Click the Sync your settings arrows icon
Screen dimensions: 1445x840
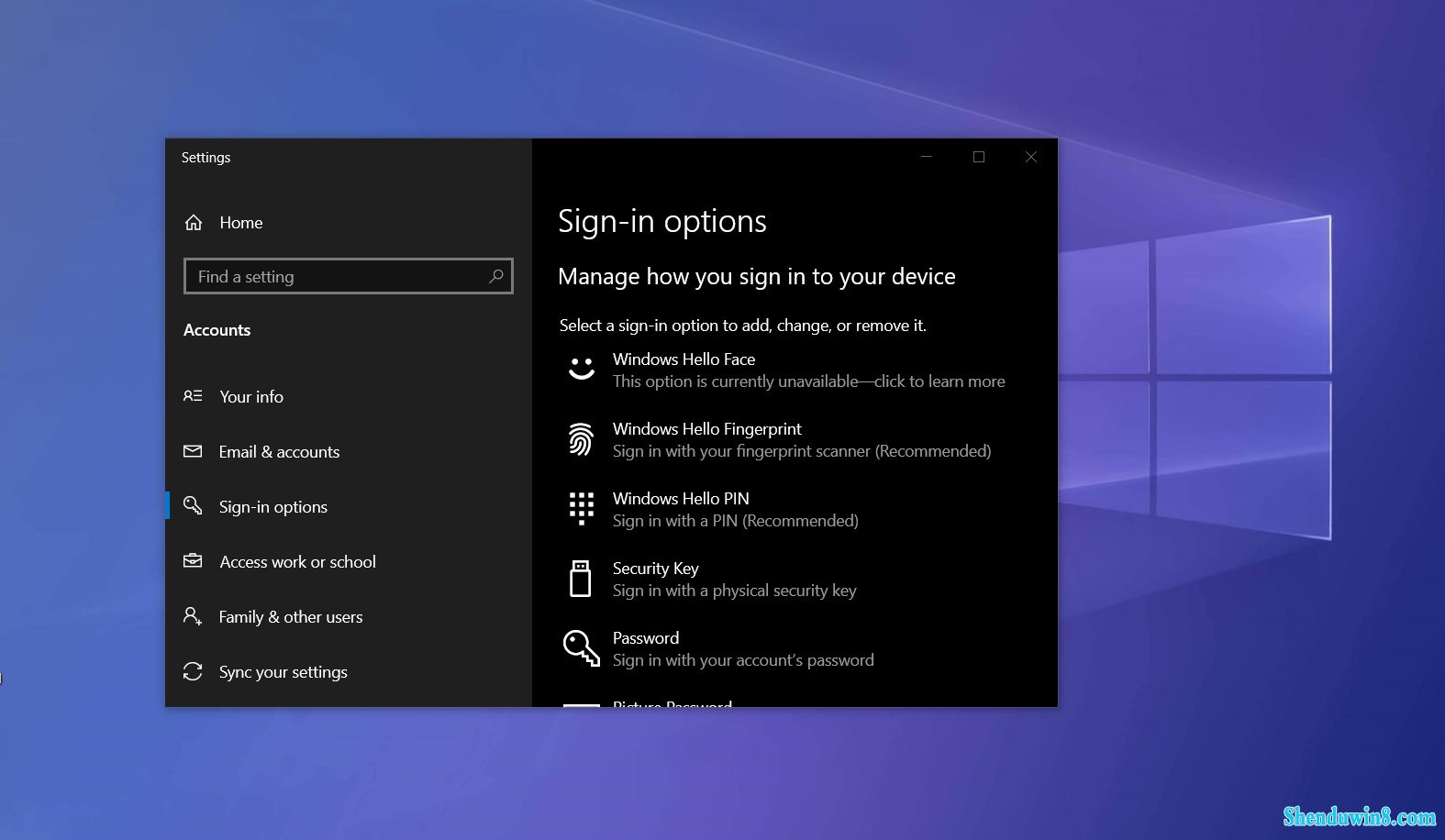coord(193,671)
